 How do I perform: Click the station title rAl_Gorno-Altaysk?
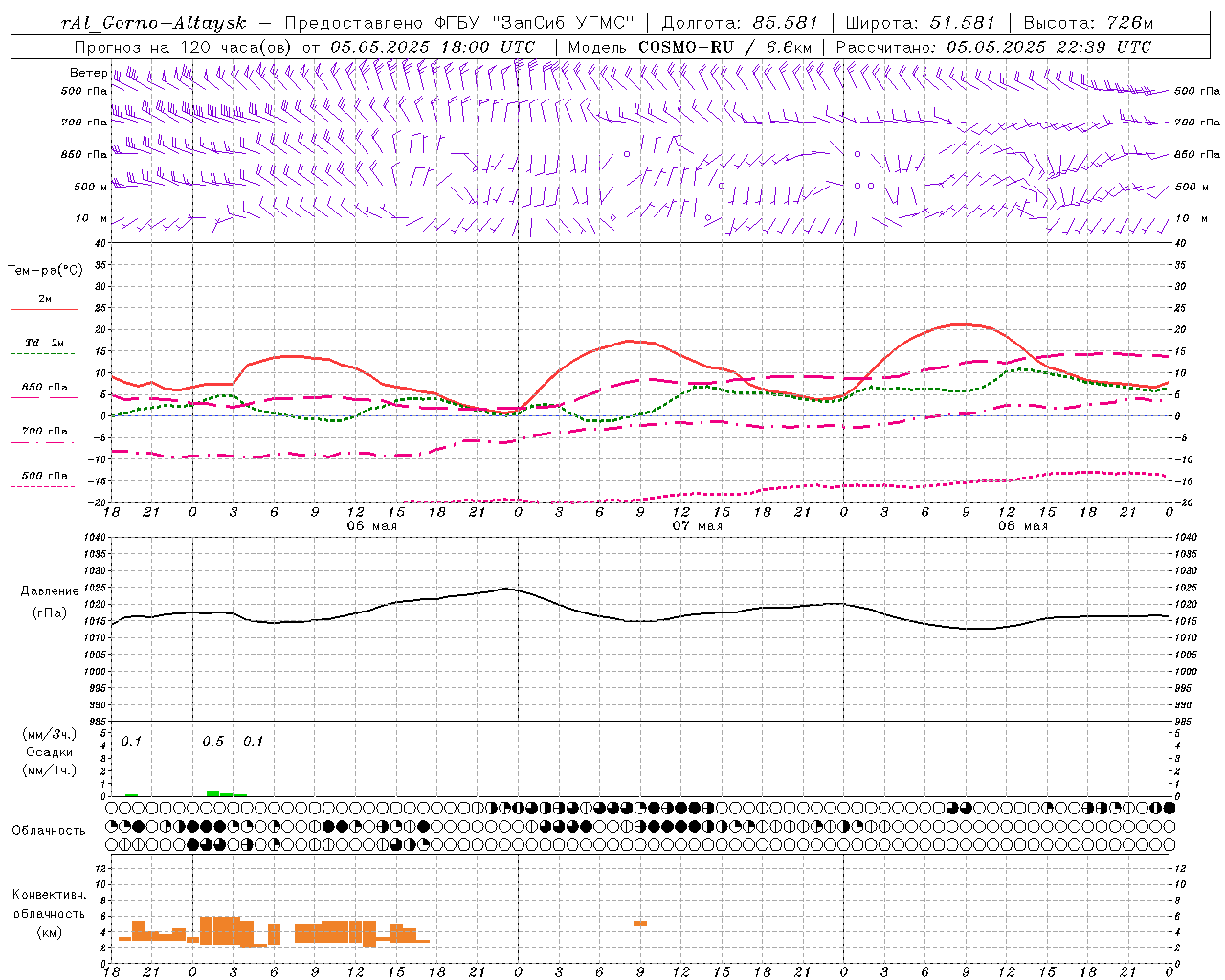click(x=153, y=23)
